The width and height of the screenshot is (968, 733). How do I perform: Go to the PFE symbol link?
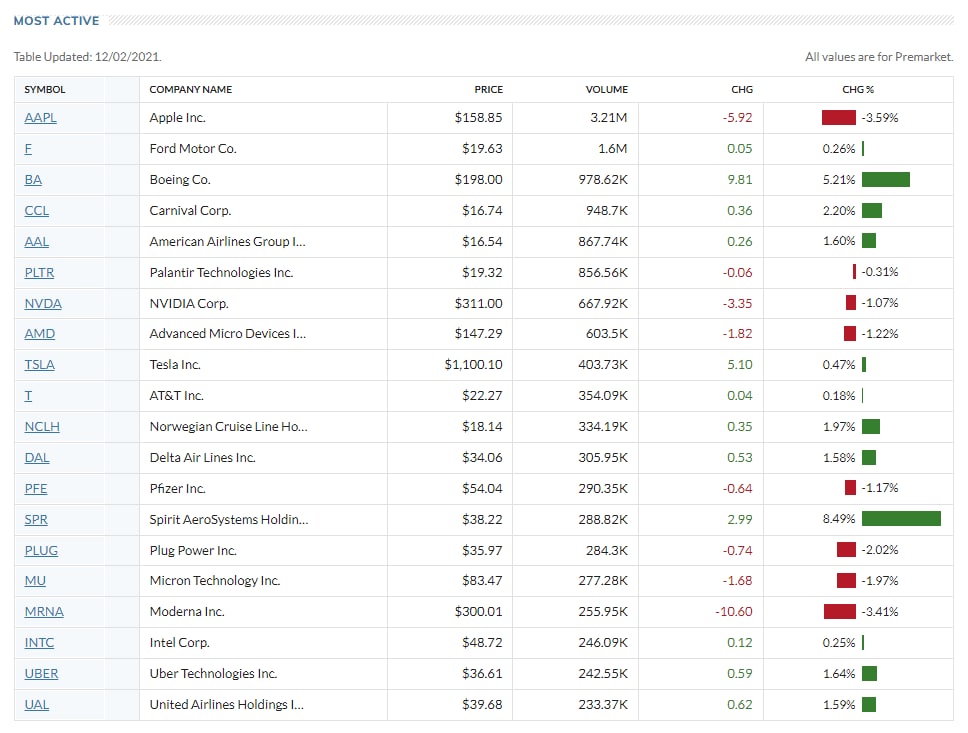36,488
